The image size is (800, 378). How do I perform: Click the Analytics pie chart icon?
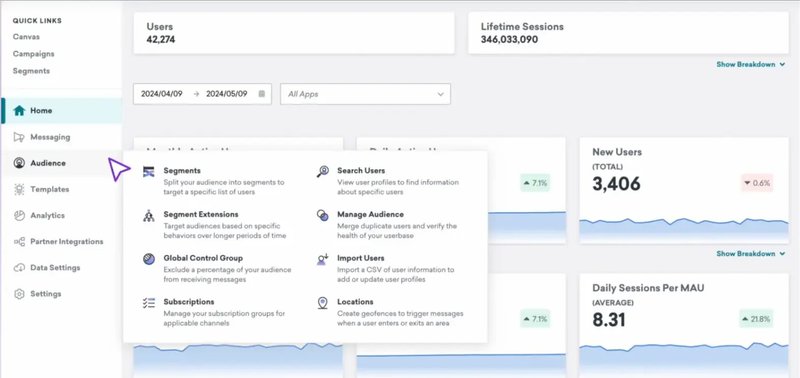[19, 215]
